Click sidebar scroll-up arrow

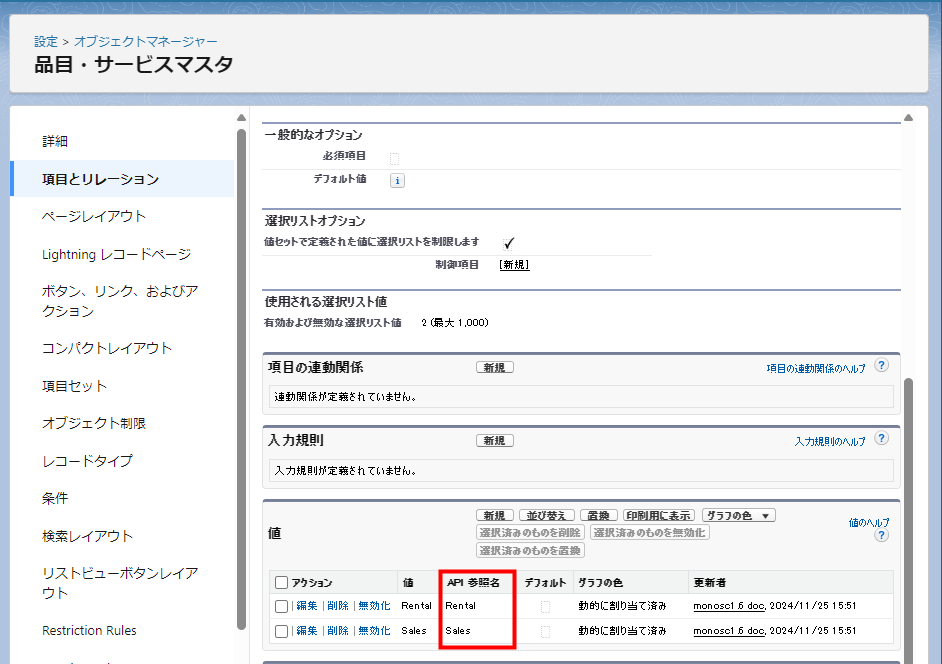coord(241,118)
